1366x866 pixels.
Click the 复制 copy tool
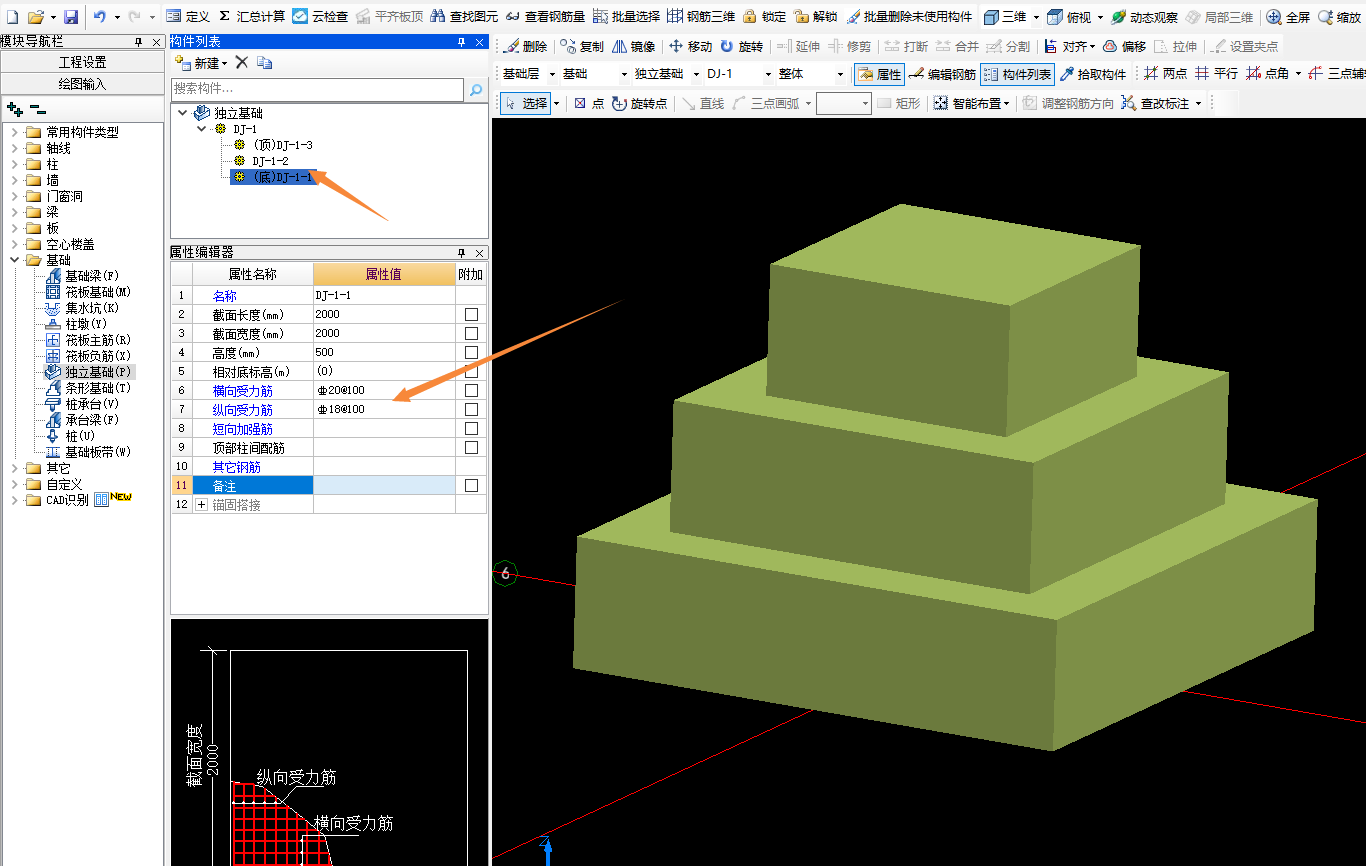point(582,46)
